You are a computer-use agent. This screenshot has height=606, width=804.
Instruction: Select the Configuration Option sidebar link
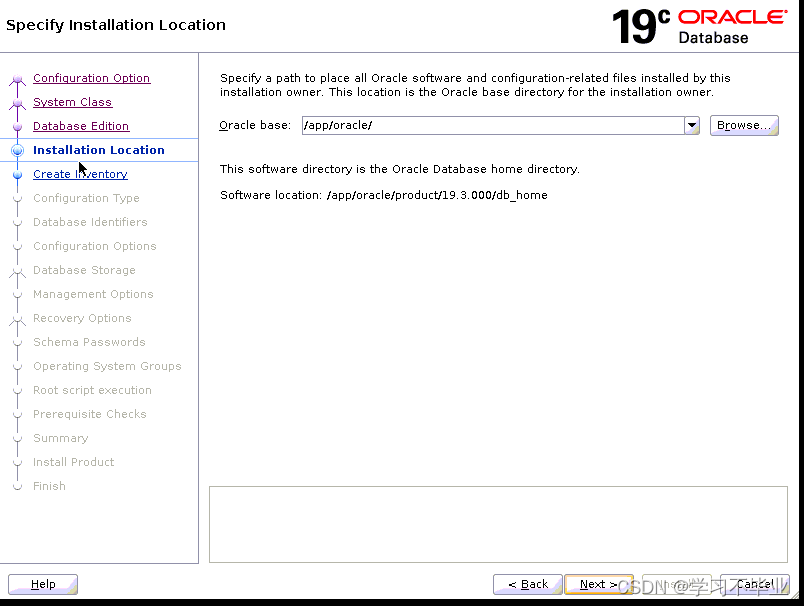click(x=91, y=78)
